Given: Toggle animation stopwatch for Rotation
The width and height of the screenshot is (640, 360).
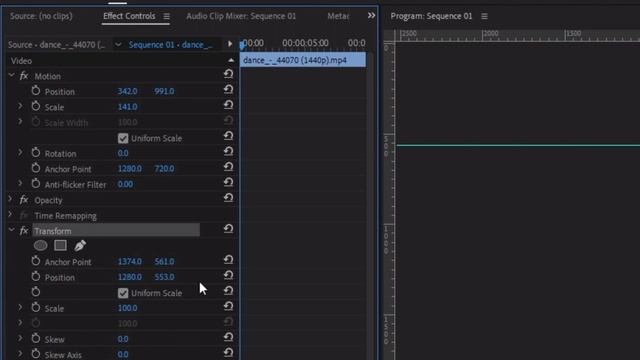Looking at the screenshot, I should [x=36, y=153].
